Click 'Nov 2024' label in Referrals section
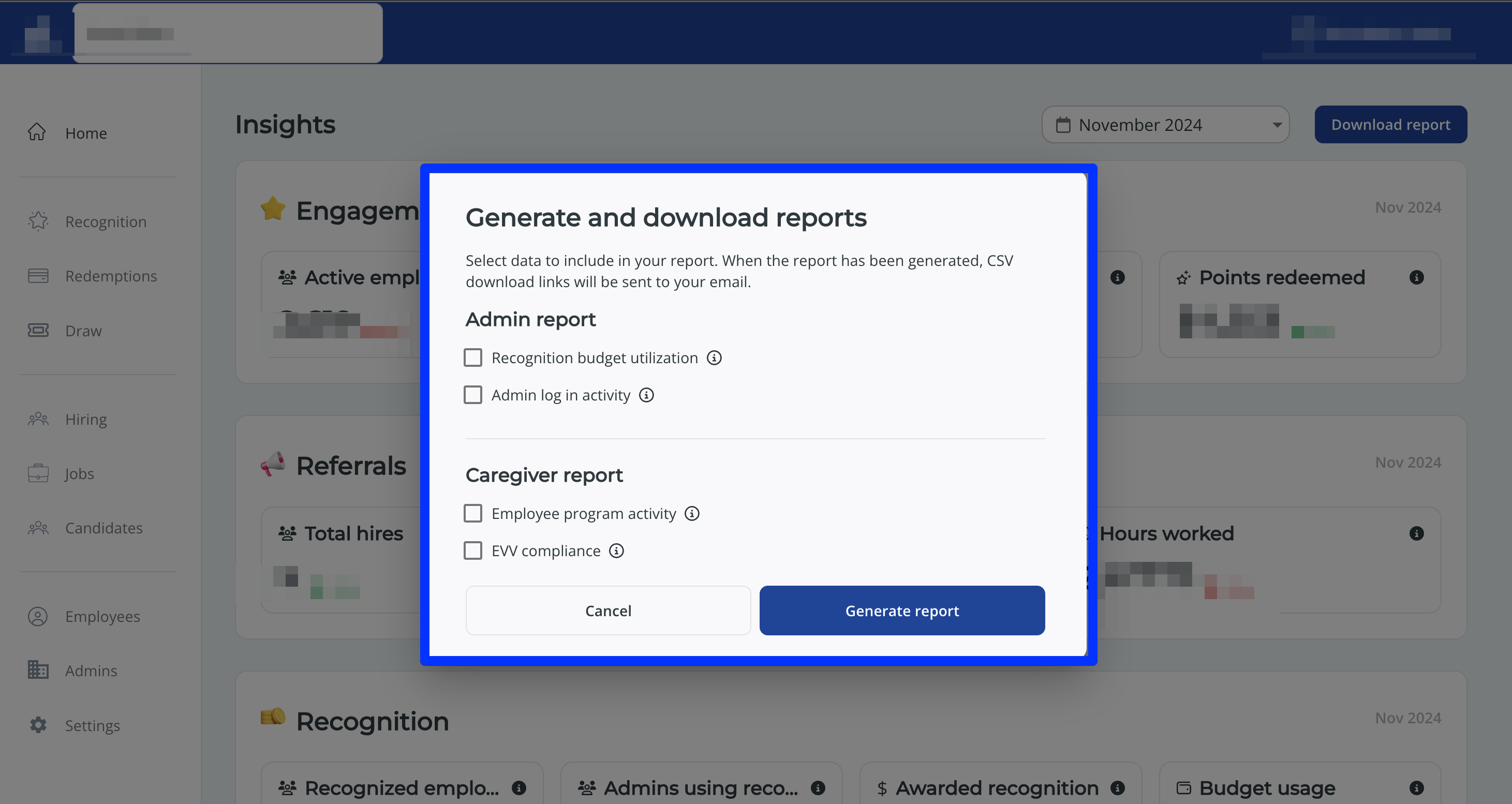This screenshot has height=804, width=1512. [x=1408, y=463]
